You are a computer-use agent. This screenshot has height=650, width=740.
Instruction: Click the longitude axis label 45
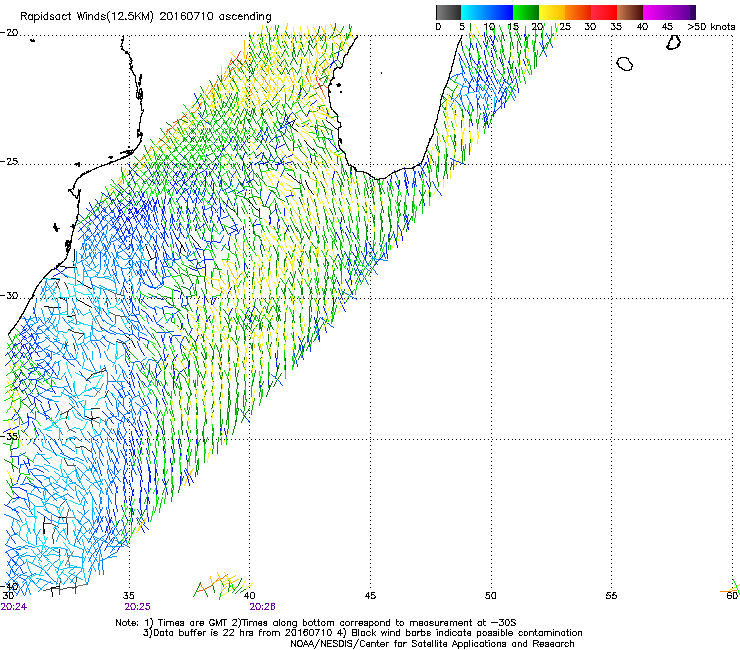point(370,596)
